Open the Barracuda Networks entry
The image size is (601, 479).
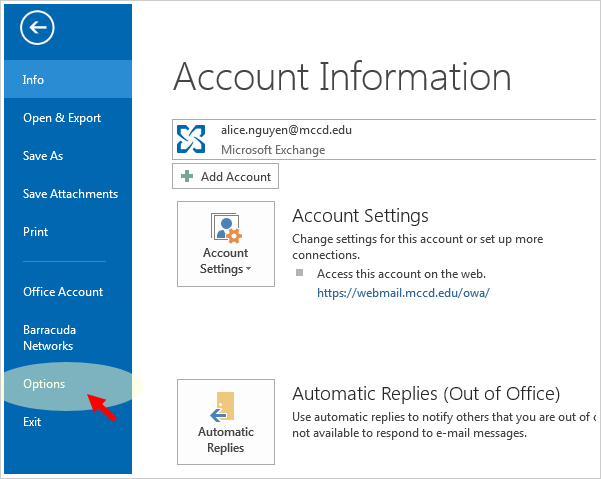(49, 338)
